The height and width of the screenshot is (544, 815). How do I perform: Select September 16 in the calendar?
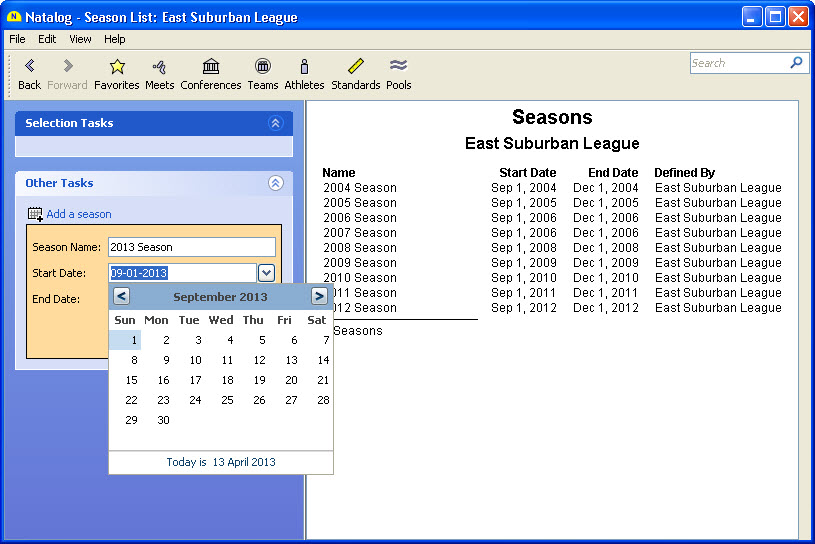click(163, 380)
